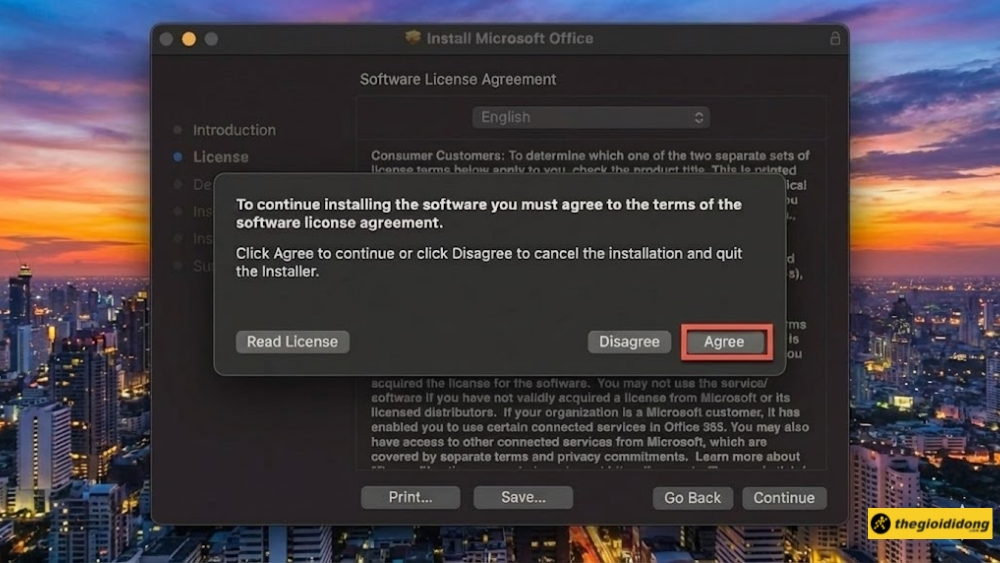
Task: Click the Continue button
Action: (784, 498)
